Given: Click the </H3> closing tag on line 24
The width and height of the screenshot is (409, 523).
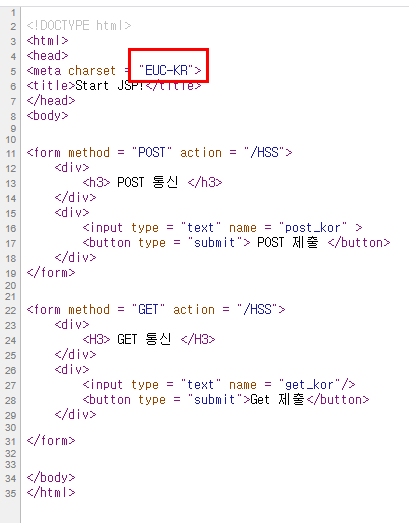Looking at the screenshot, I should click(198, 340).
